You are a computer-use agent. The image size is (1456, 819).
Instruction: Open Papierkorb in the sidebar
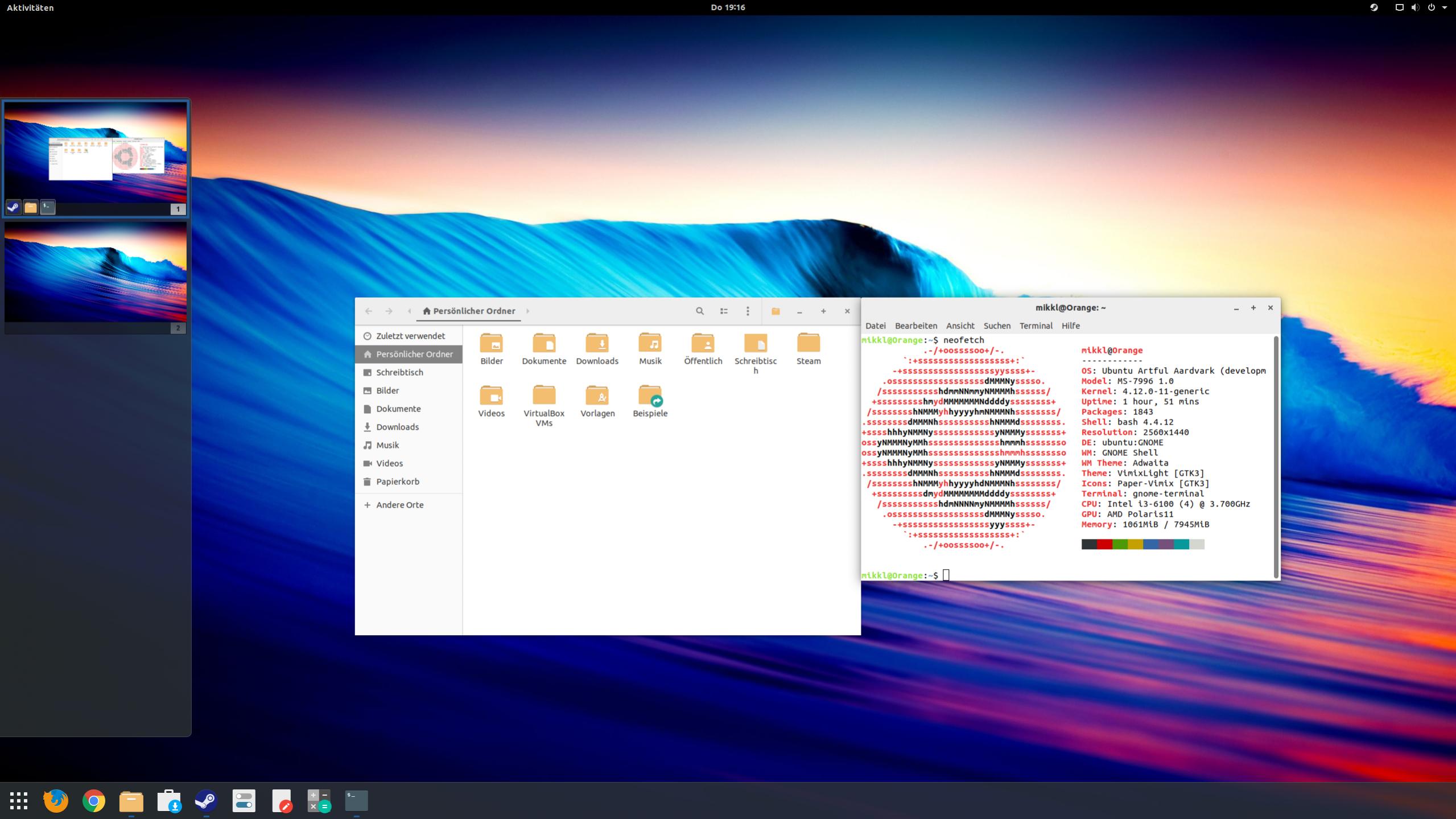[x=397, y=481]
